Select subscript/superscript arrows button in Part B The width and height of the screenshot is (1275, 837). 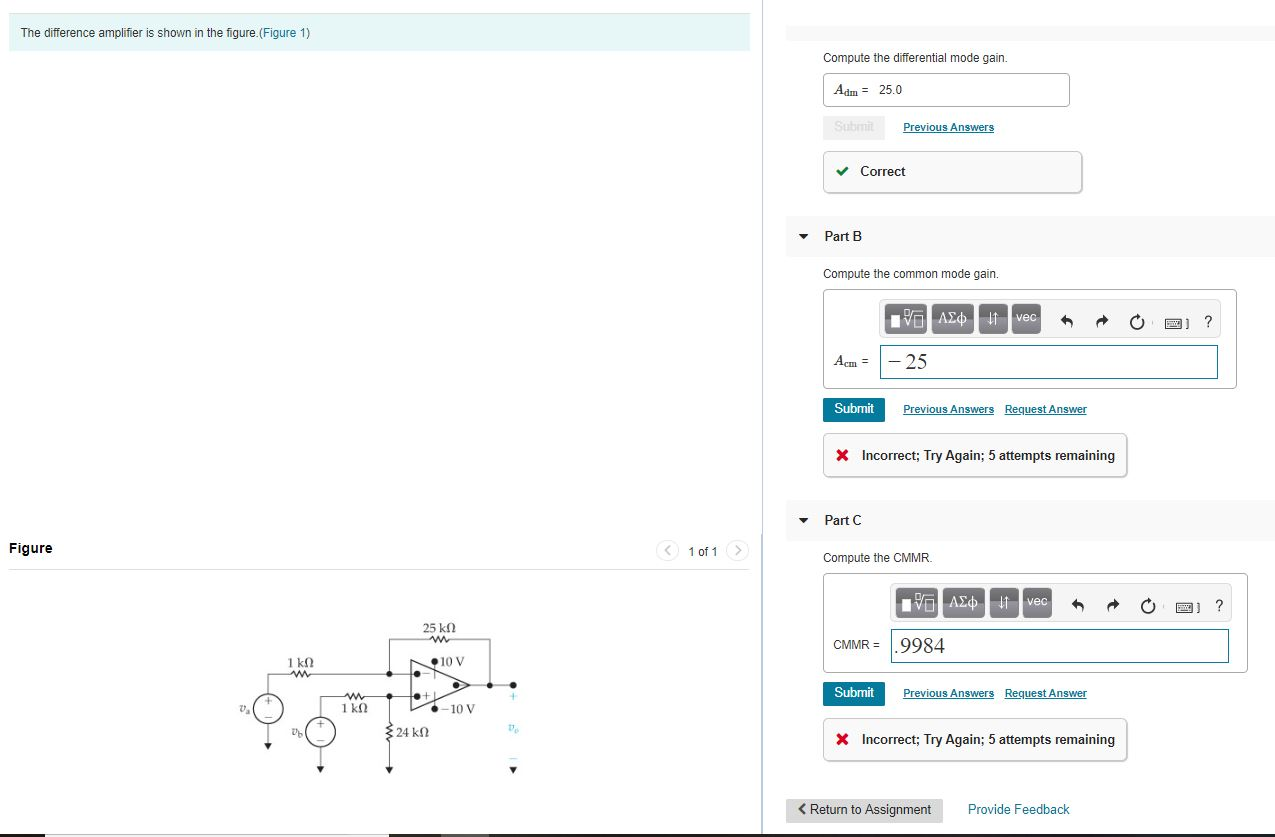(x=993, y=319)
